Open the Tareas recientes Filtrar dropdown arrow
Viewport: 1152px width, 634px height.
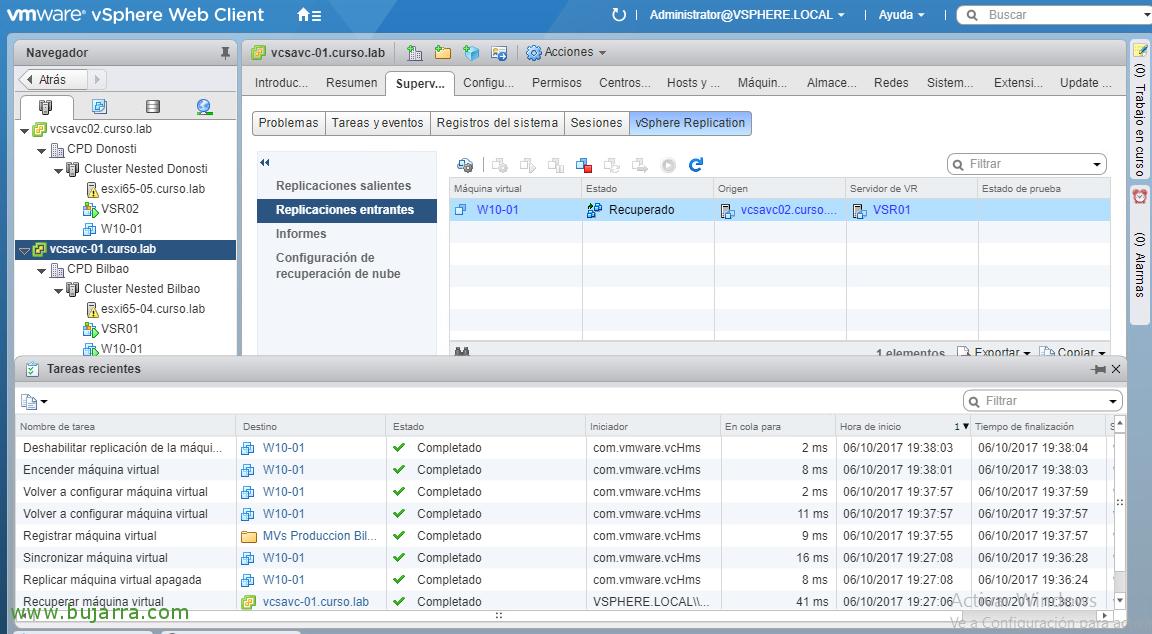tap(1112, 401)
